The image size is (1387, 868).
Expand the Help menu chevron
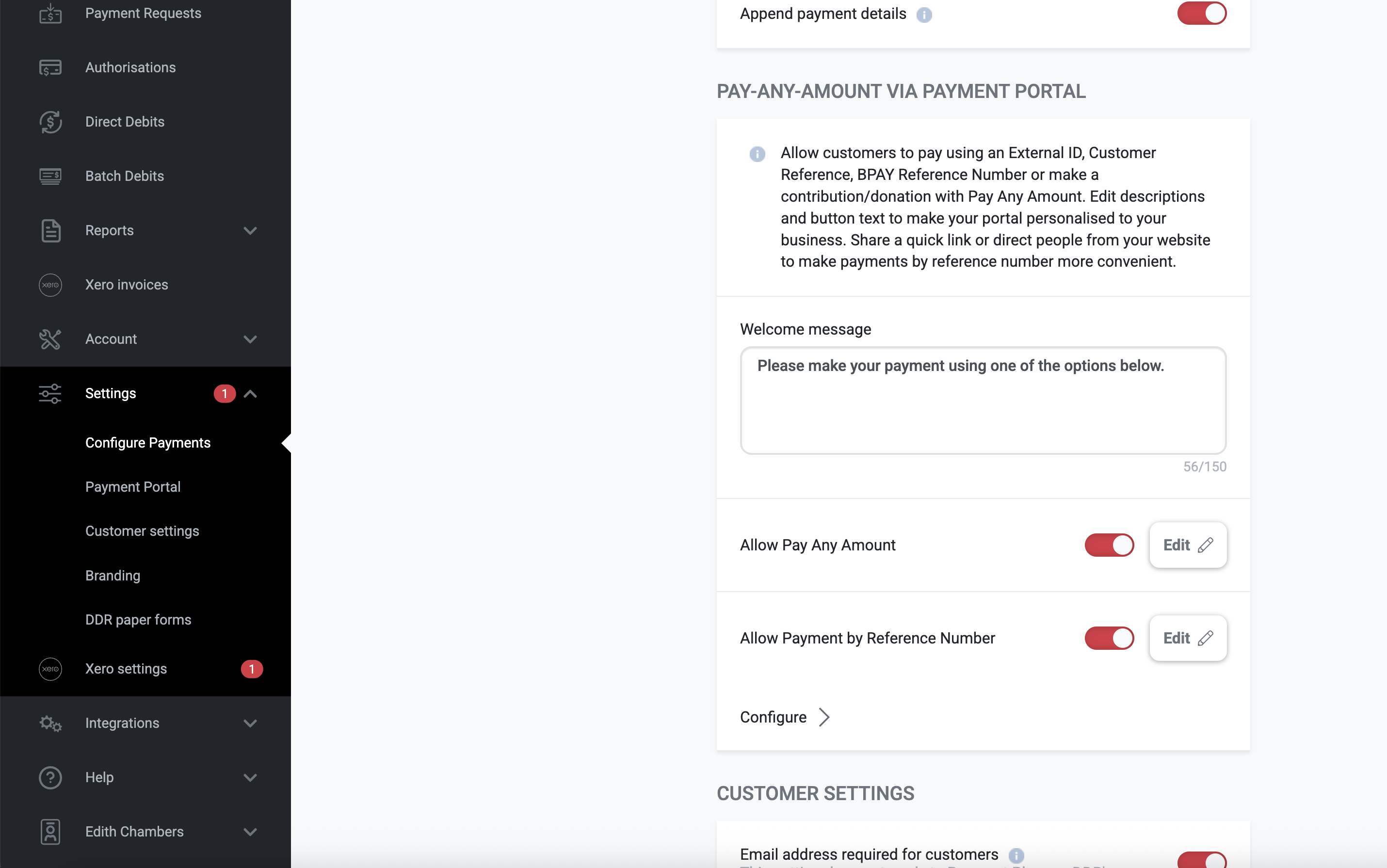250,778
